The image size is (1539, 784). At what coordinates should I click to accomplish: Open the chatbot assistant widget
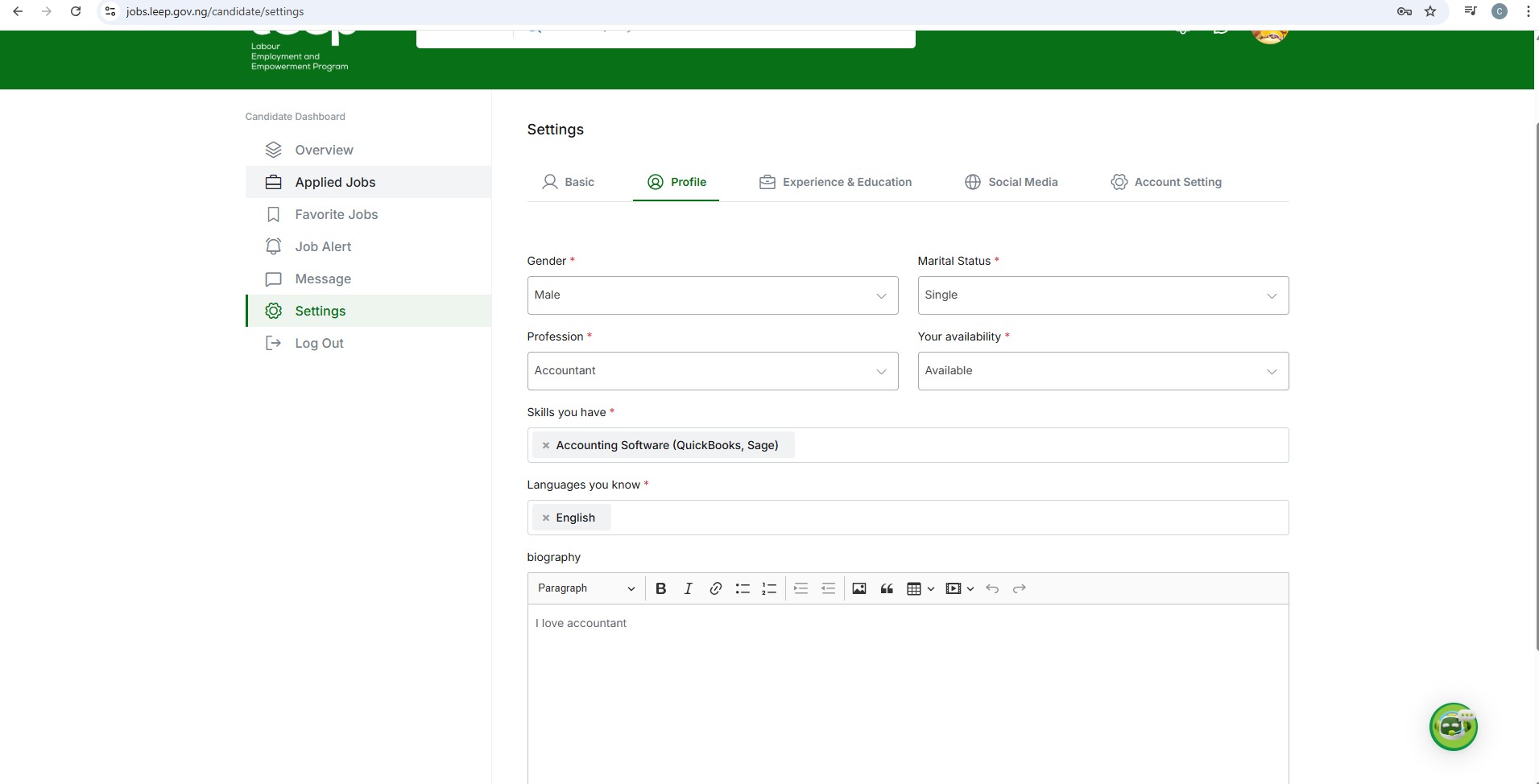[1453, 727]
